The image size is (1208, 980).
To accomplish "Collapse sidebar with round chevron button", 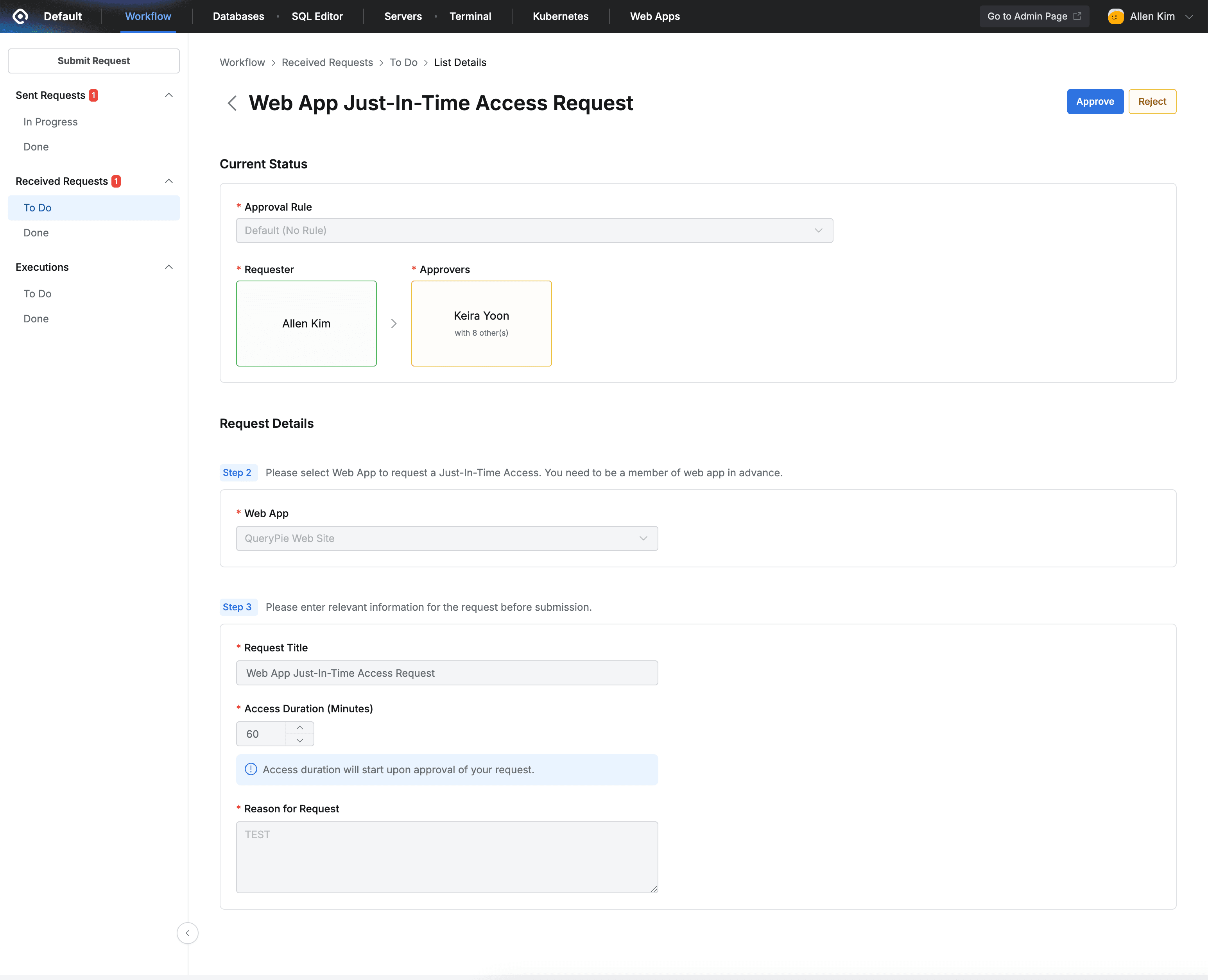I will pyautogui.click(x=188, y=933).
